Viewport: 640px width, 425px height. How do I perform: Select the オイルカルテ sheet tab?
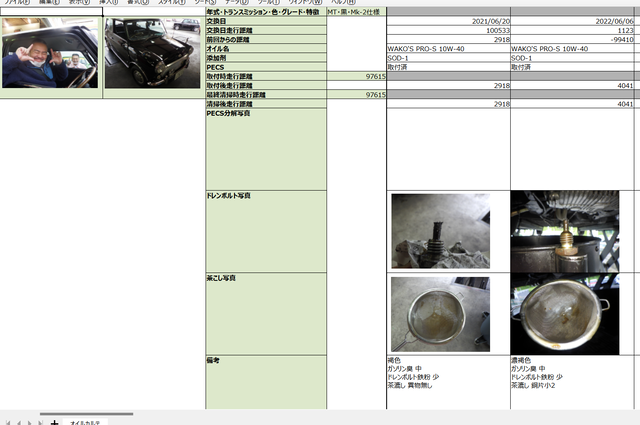(x=85, y=423)
